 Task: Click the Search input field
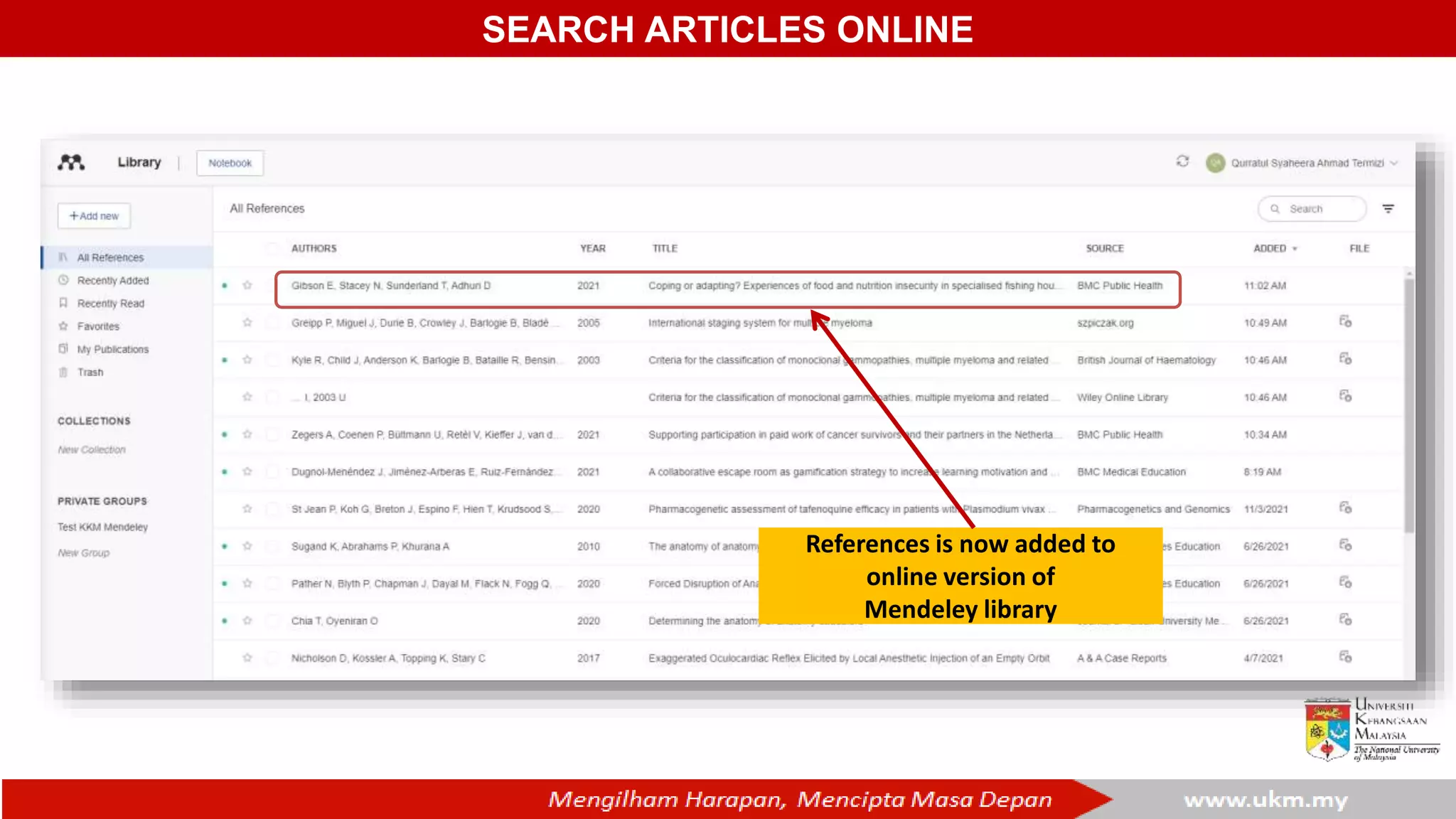[x=1312, y=209]
